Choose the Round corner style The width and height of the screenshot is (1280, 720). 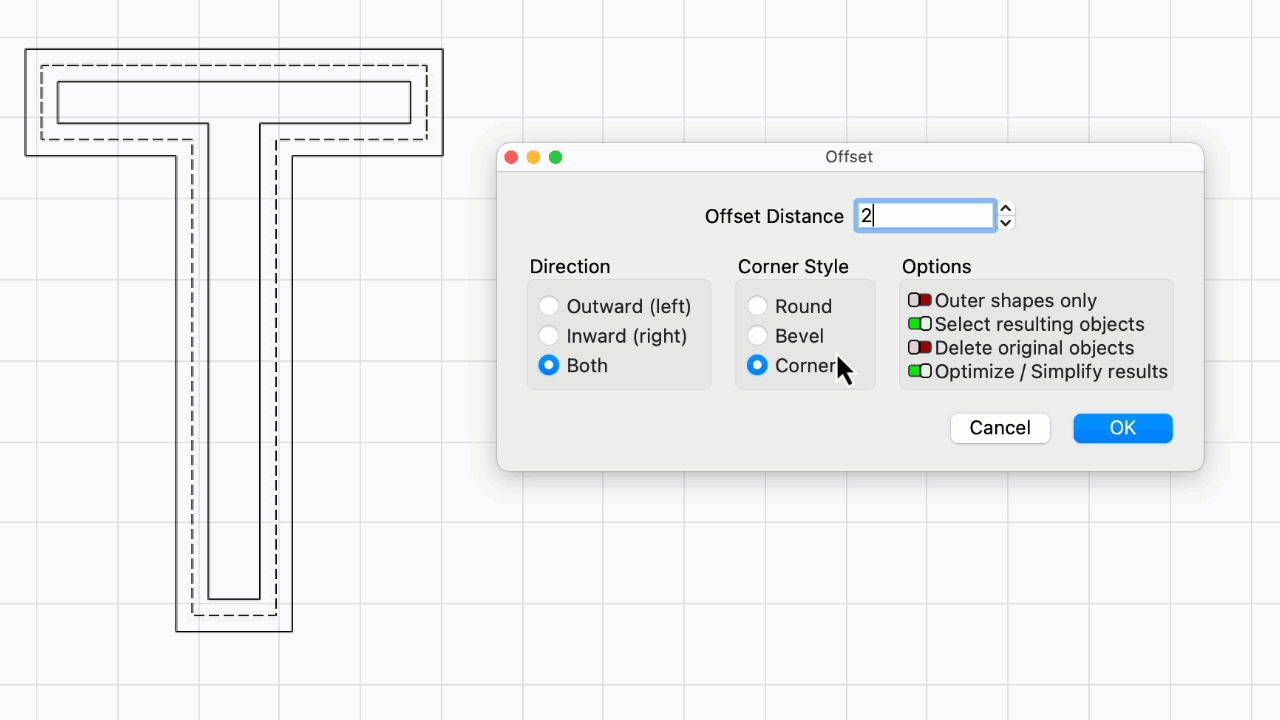[x=757, y=306]
